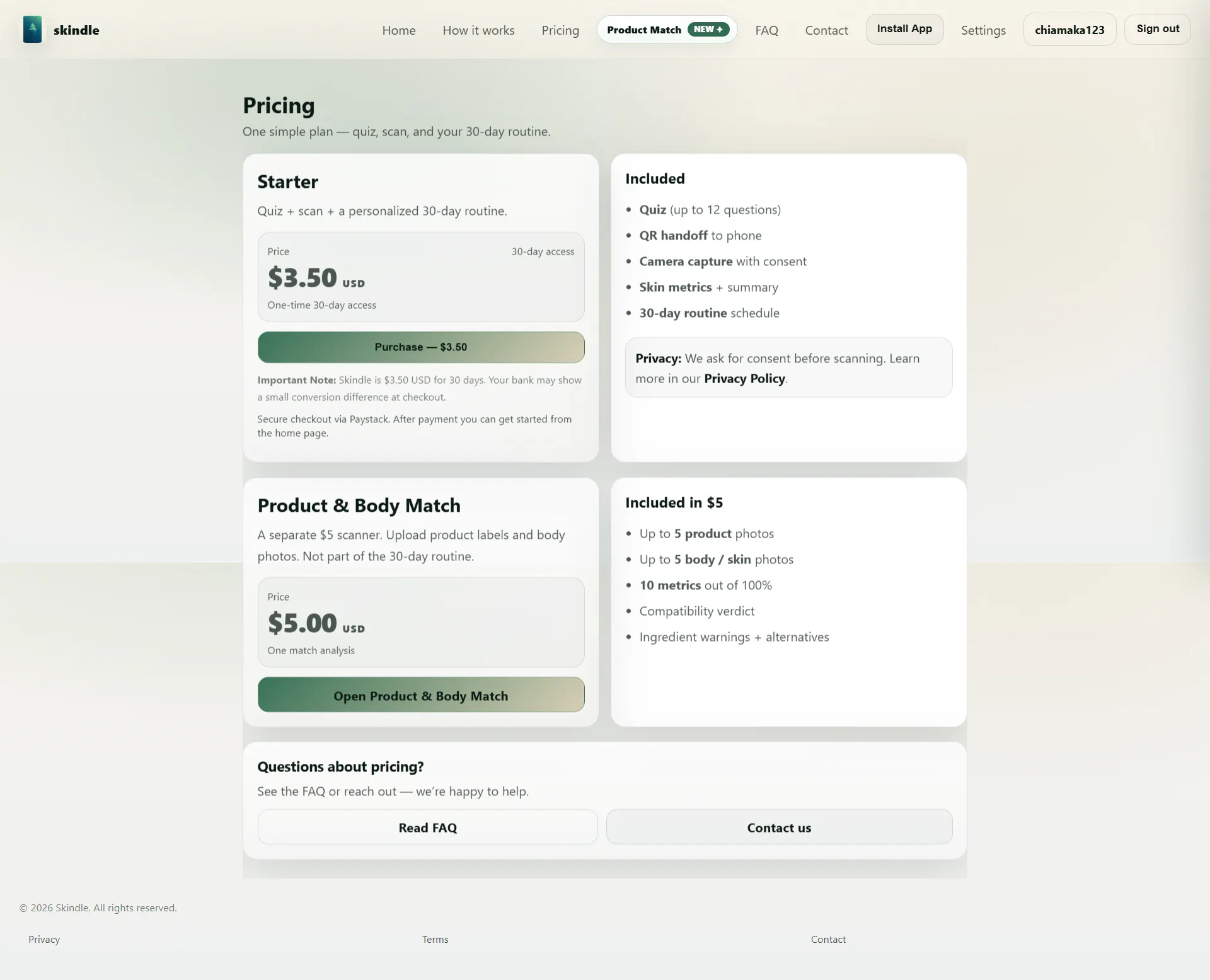This screenshot has width=1210, height=980.
Task: Click the Install App button
Action: (904, 29)
